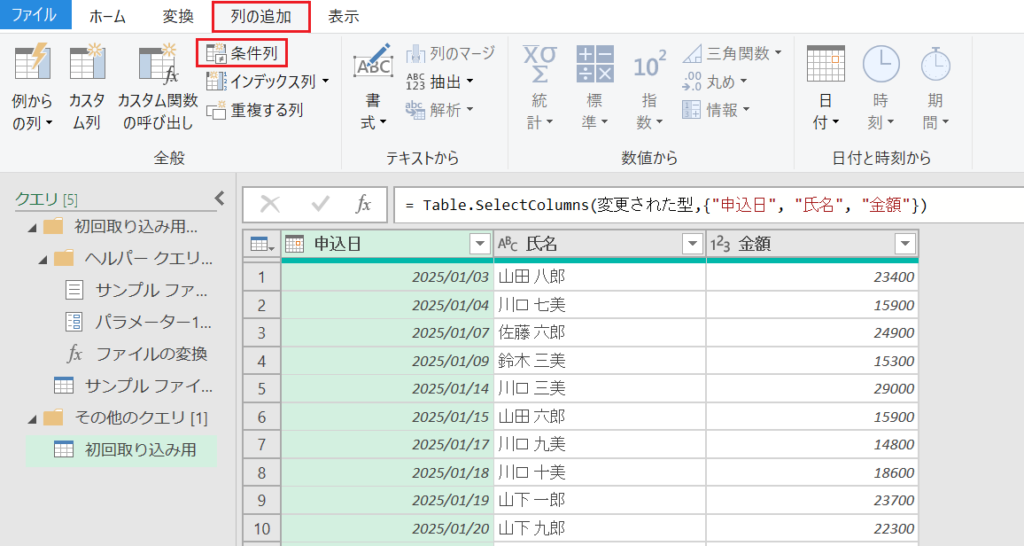The height and width of the screenshot is (546, 1024).
Task: Open the 期間 duration menu
Action: click(935, 87)
